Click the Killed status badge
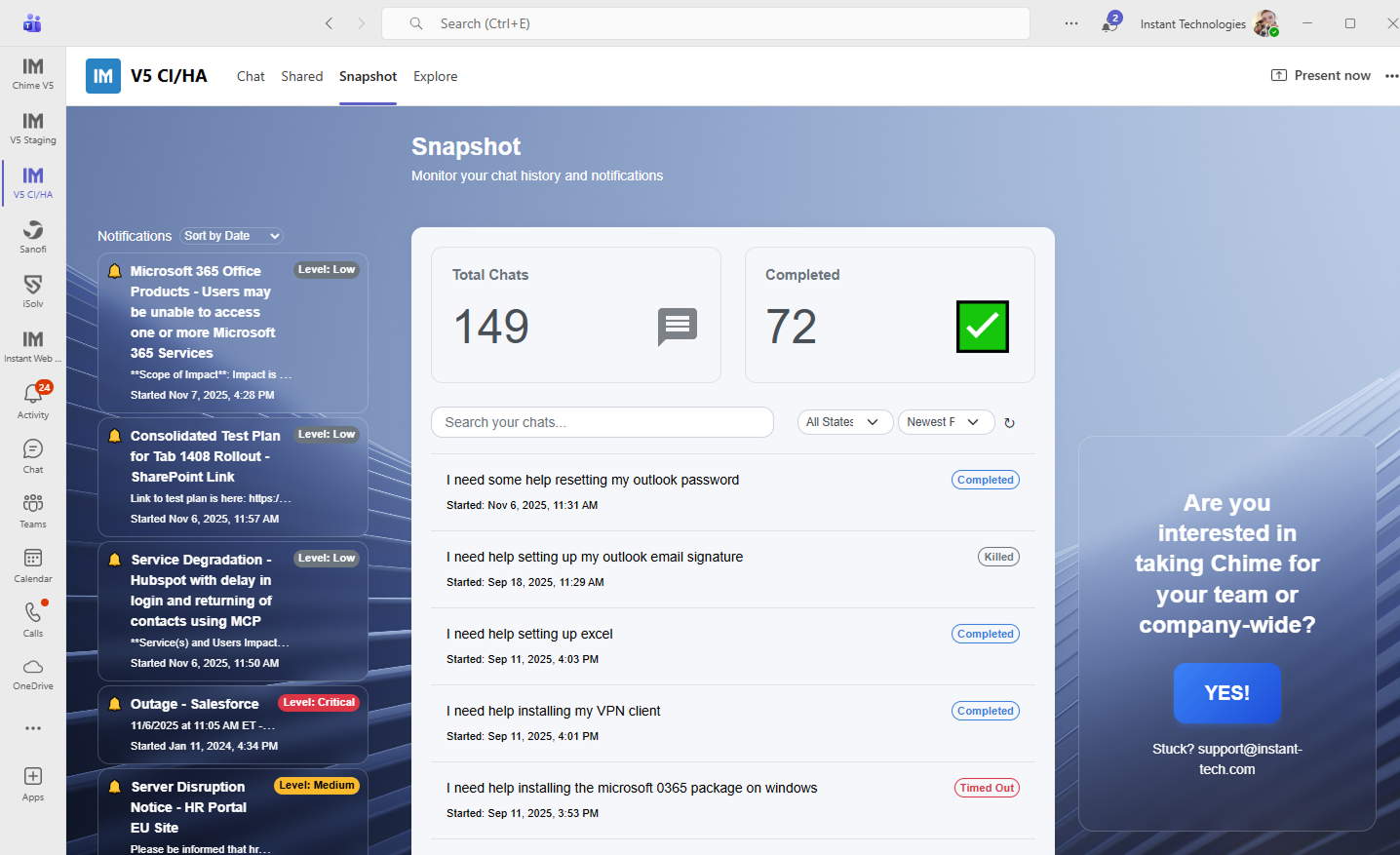Viewport: 1400px width, 855px height. 998,557
